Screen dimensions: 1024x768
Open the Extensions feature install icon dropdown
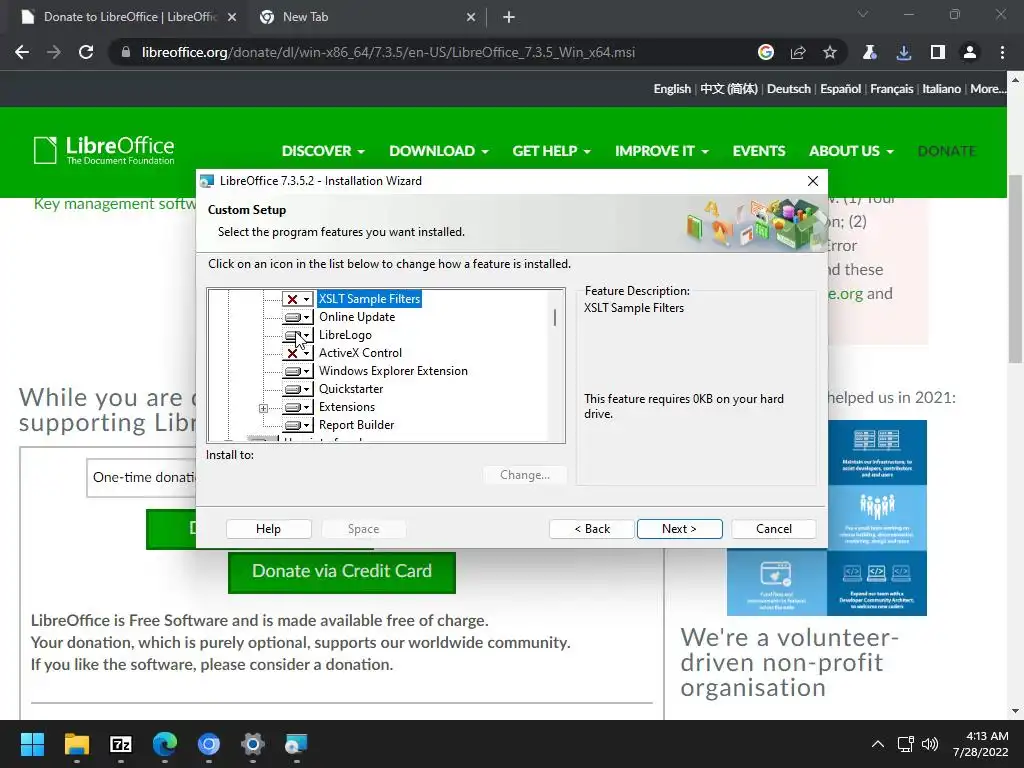click(x=297, y=408)
